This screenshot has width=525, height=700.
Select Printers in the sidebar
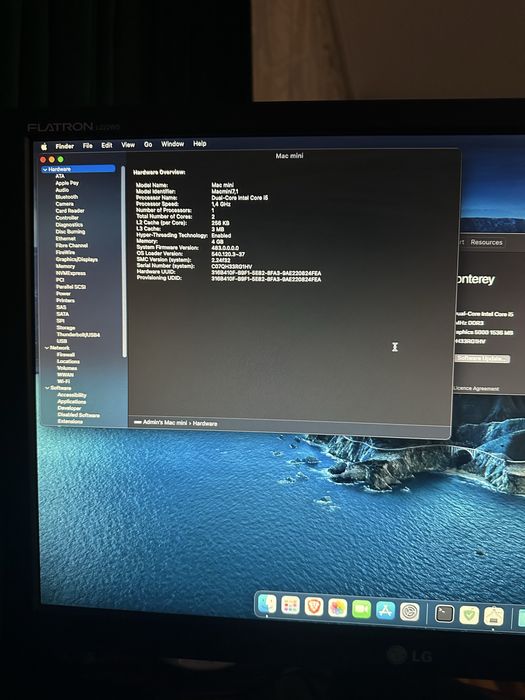click(x=65, y=300)
